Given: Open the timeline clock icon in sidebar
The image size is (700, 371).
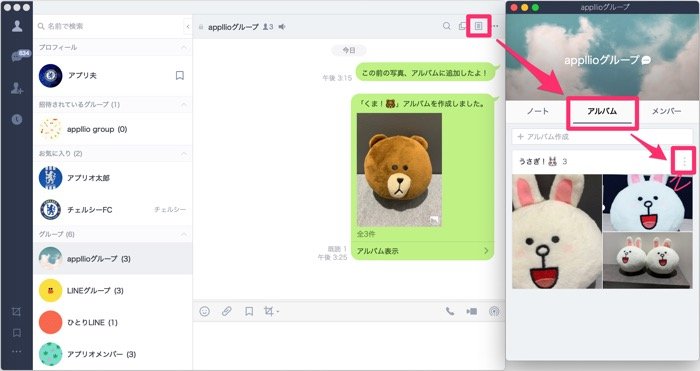Looking at the screenshot, I should (17, 119).
